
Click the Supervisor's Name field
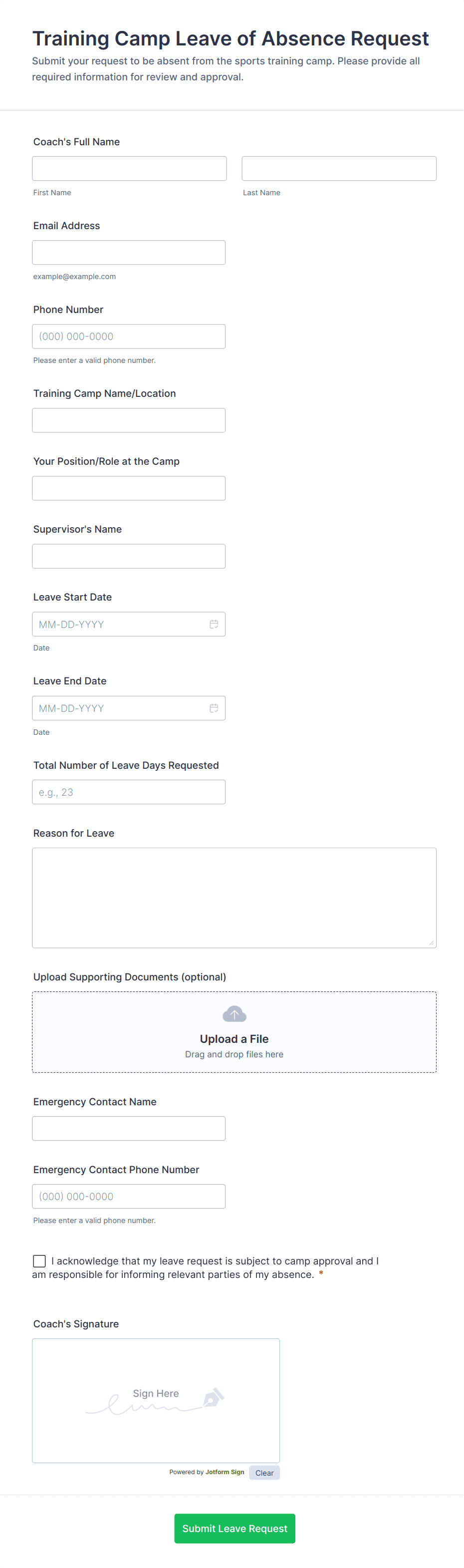(129, 556)
